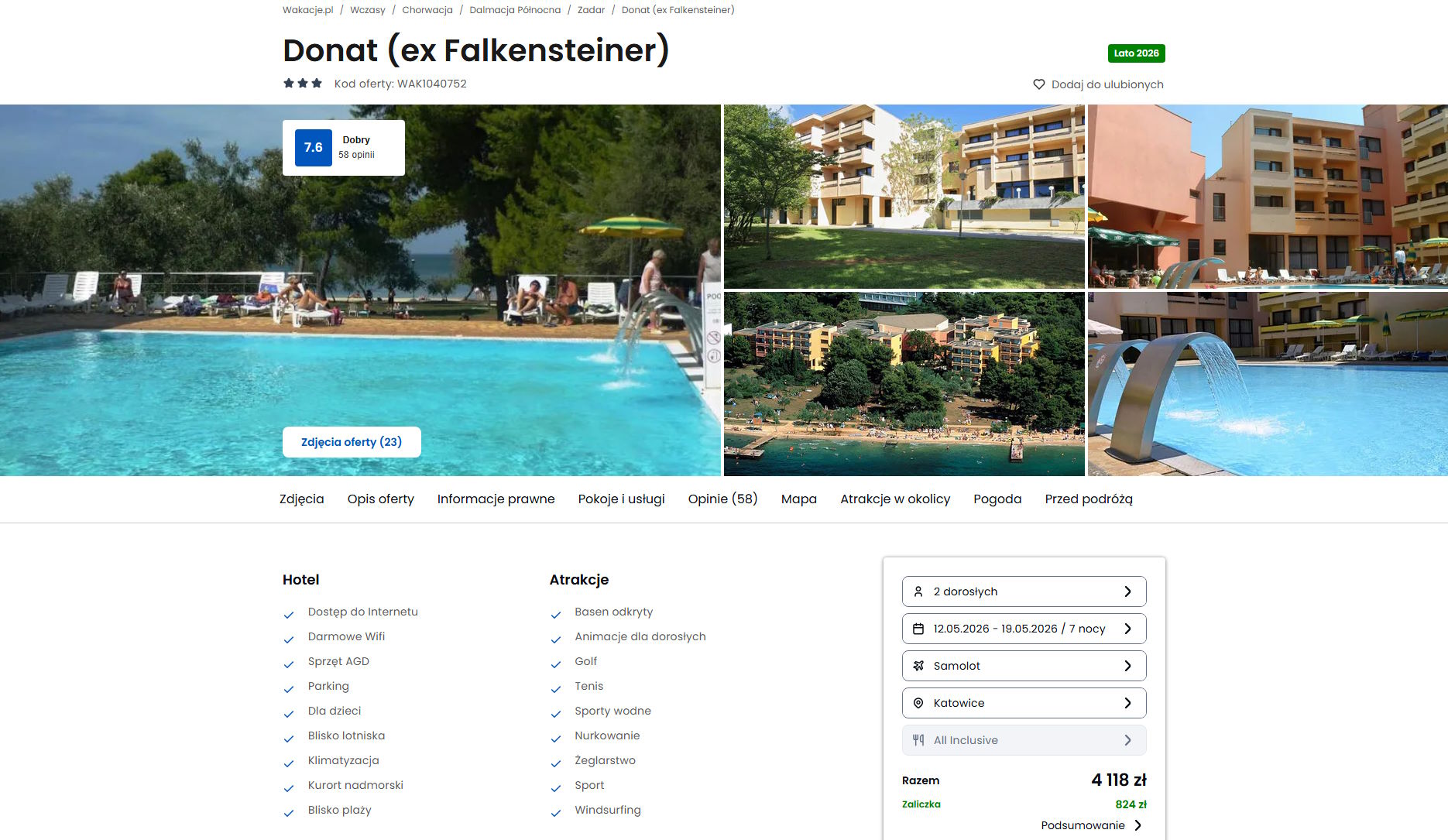This screenshot has height=840, width=1448.
Task: Click checkmark next to Darmowe Wifi
Action: 289,639
